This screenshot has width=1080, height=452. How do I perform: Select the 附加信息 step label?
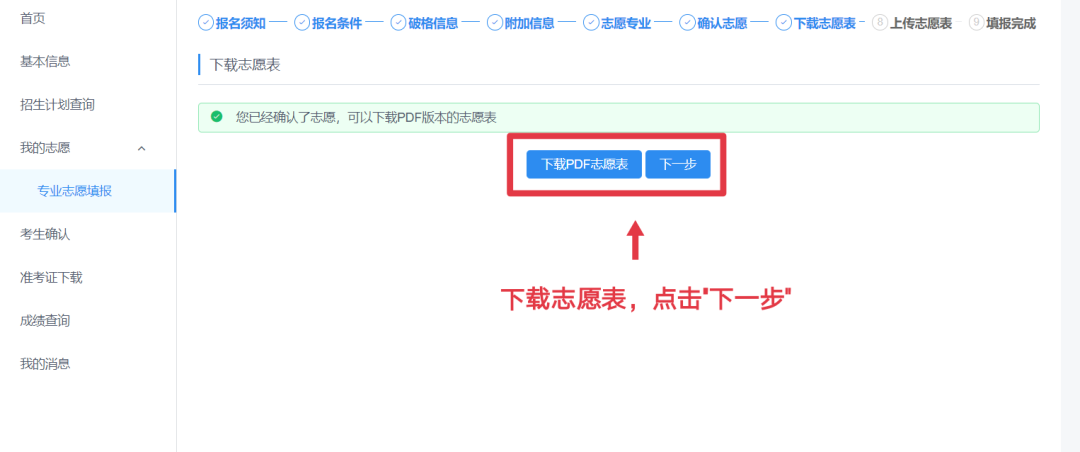[x=530, y=23]
